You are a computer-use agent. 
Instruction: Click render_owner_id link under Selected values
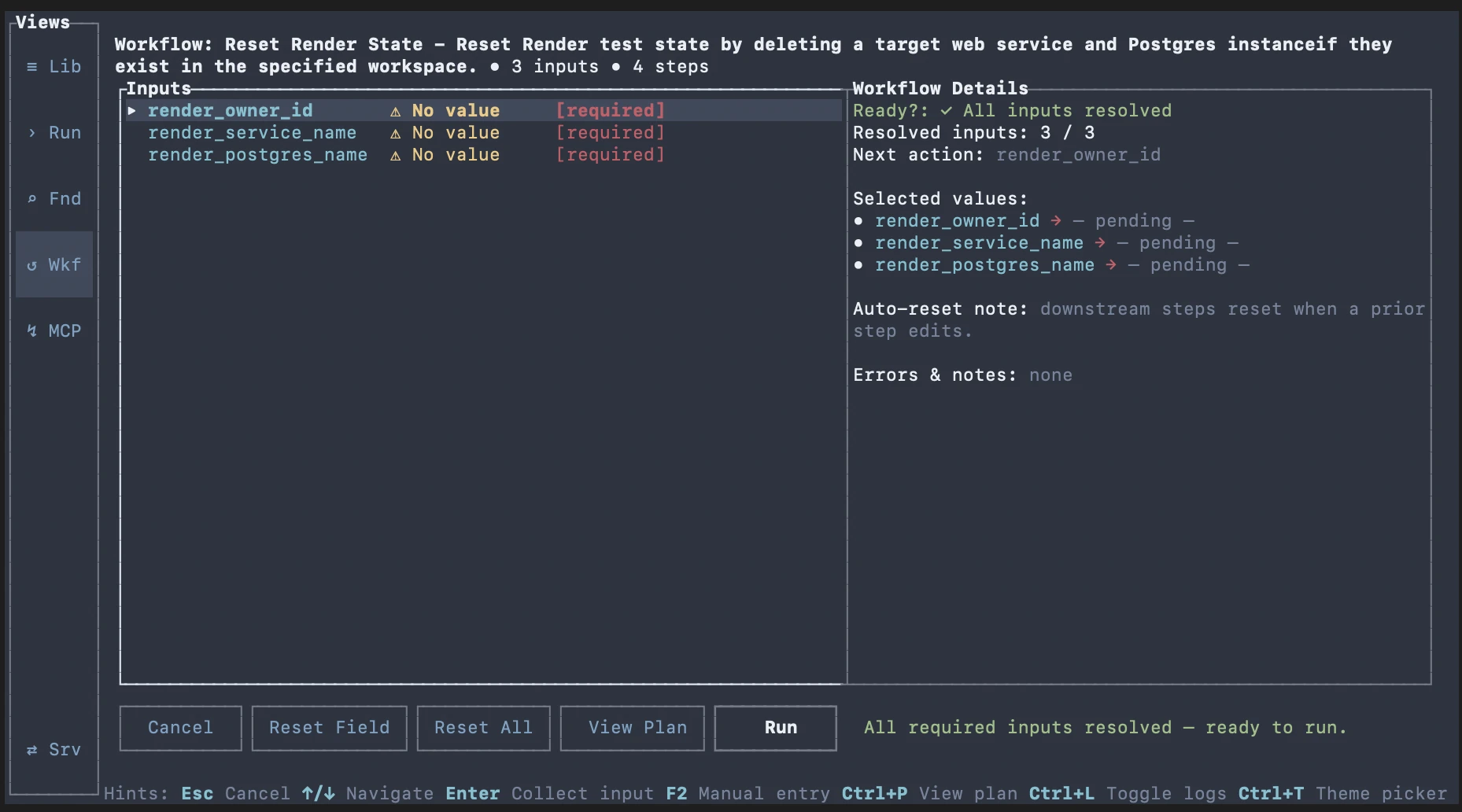pos(957,221)
